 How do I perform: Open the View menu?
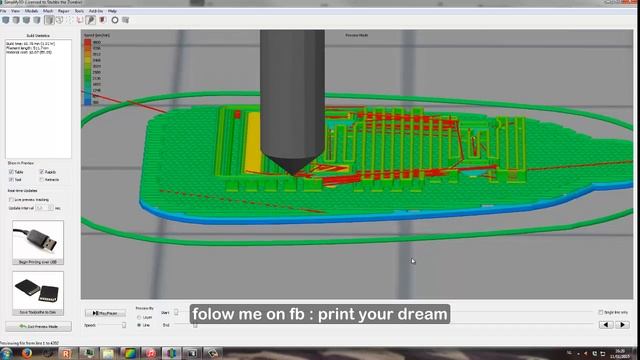16,11
